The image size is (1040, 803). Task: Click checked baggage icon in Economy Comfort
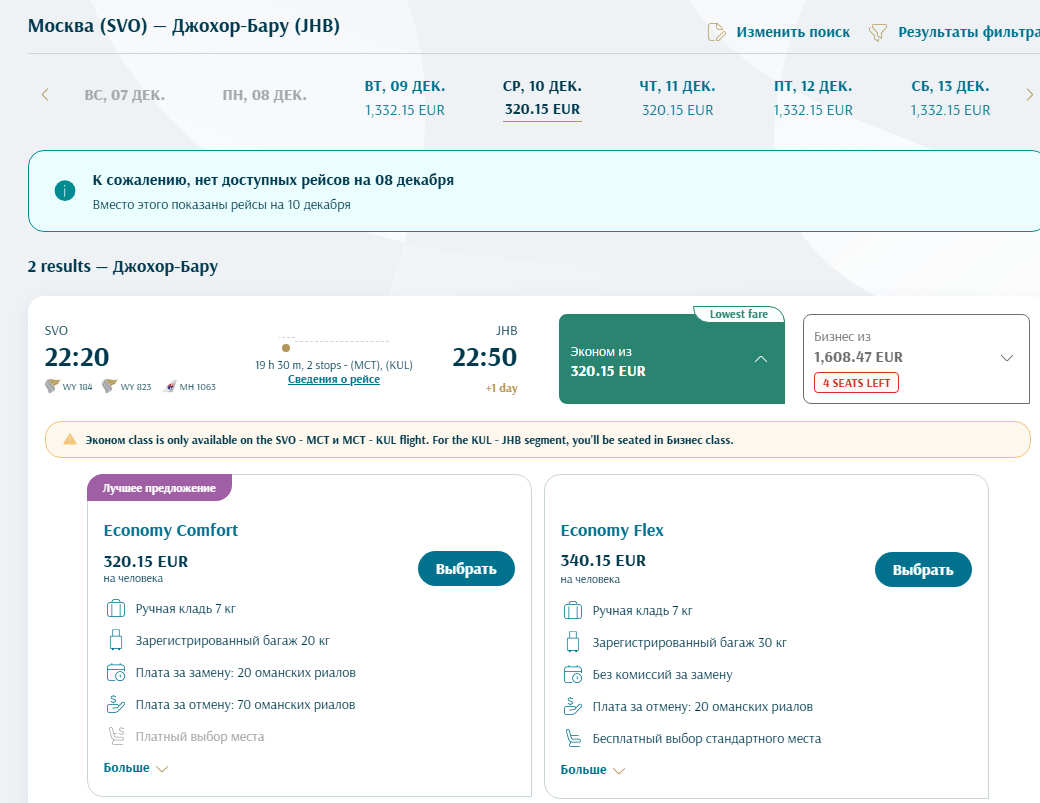(115, 640)
